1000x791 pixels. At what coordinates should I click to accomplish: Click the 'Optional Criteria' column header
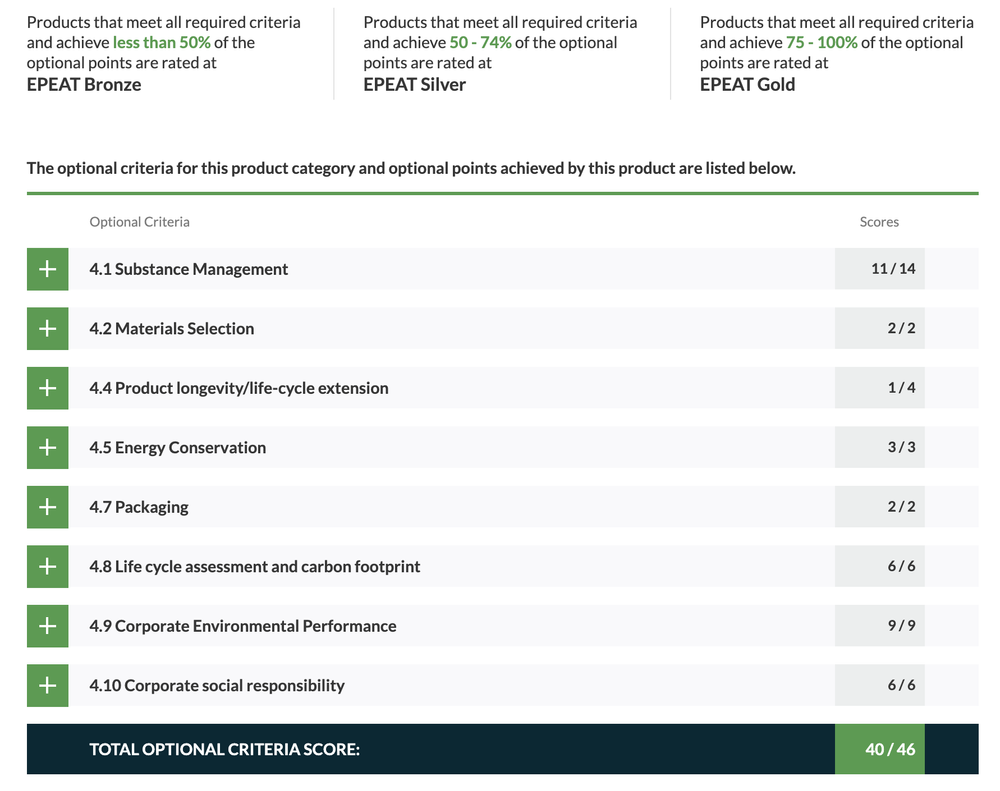(139, 222)
